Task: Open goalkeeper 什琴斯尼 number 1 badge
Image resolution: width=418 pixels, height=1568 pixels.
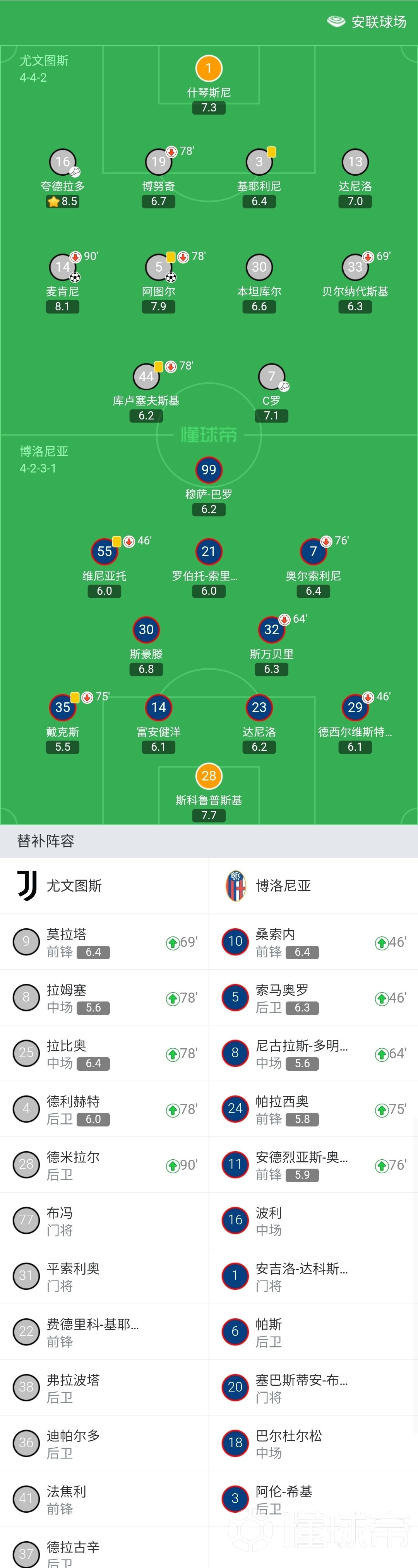Action: pyautogui.click(x=209, y=69)
